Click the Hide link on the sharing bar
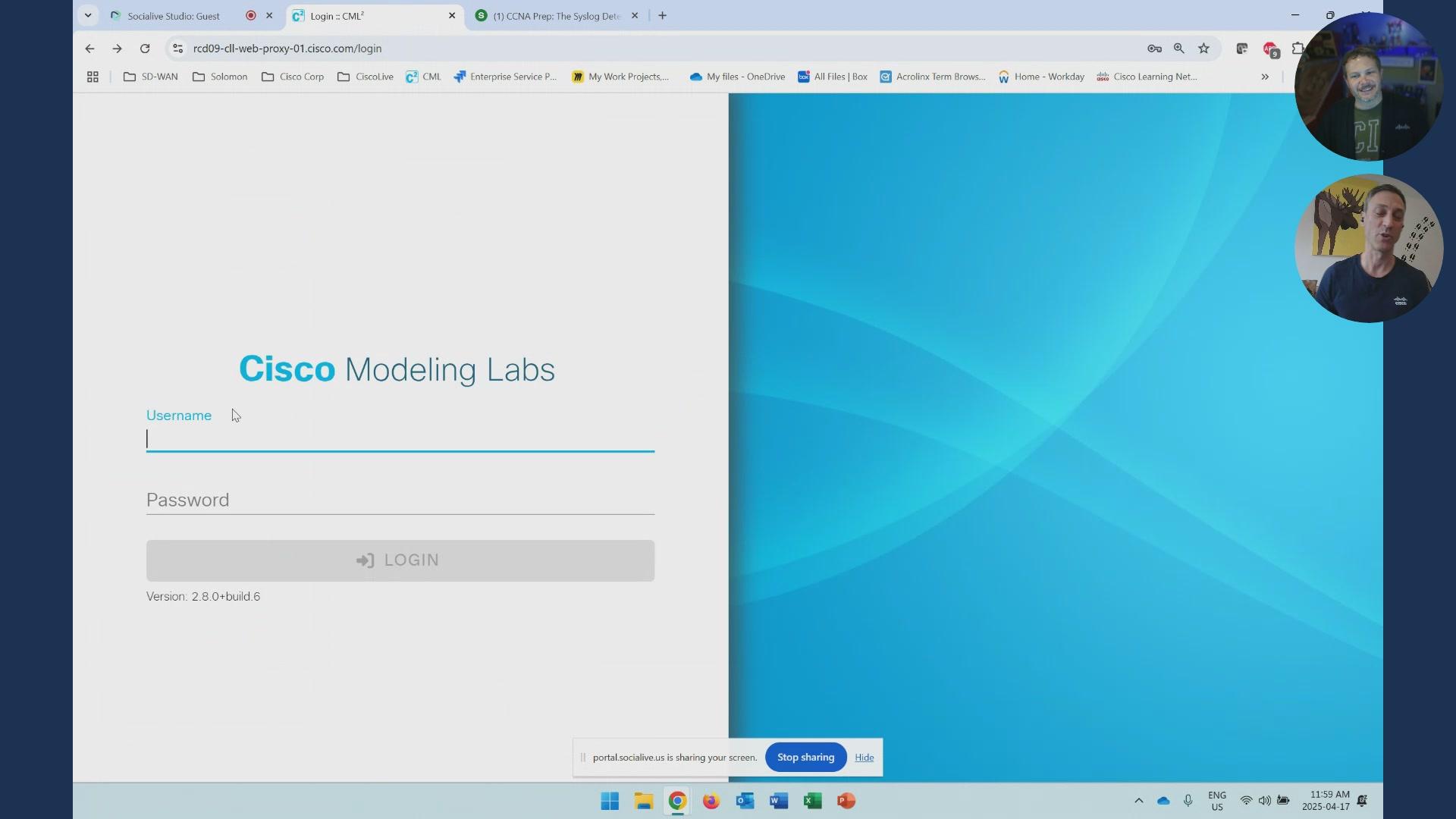1456x819 pixels. [x=864, y=758]
